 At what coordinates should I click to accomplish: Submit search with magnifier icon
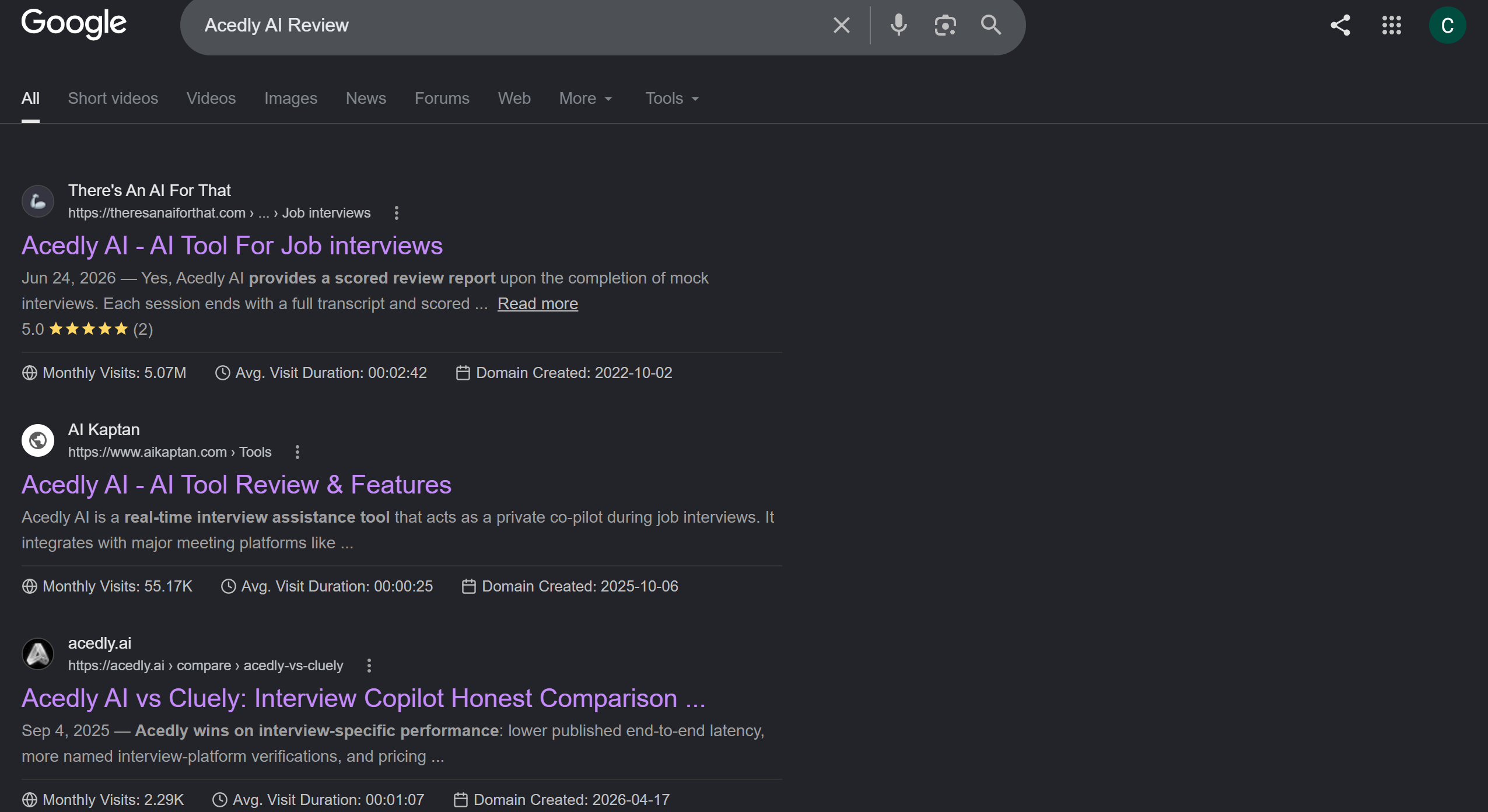(991, 25)
